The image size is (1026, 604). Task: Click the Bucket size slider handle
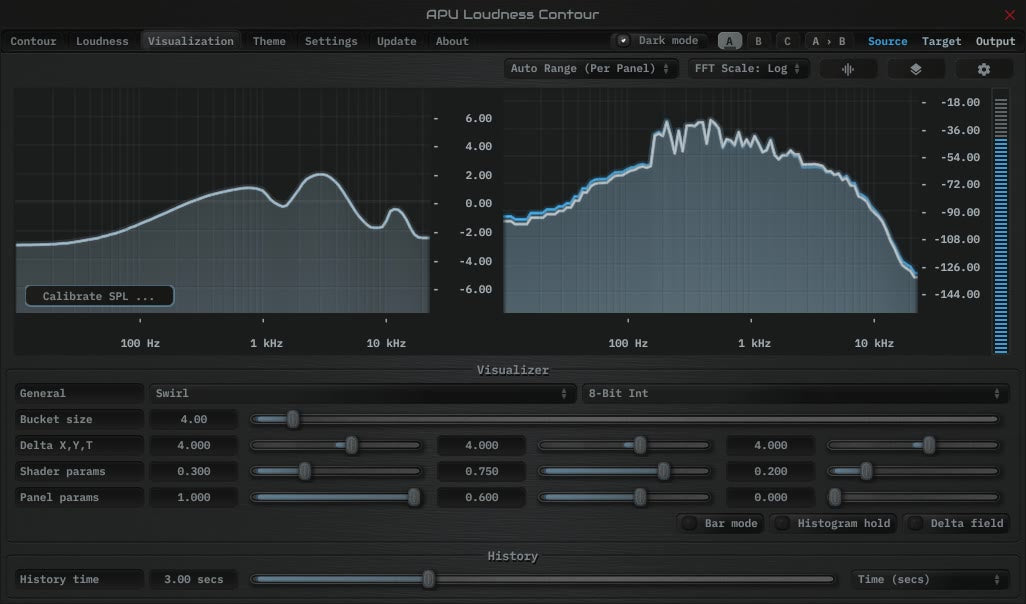click(293, 419)
